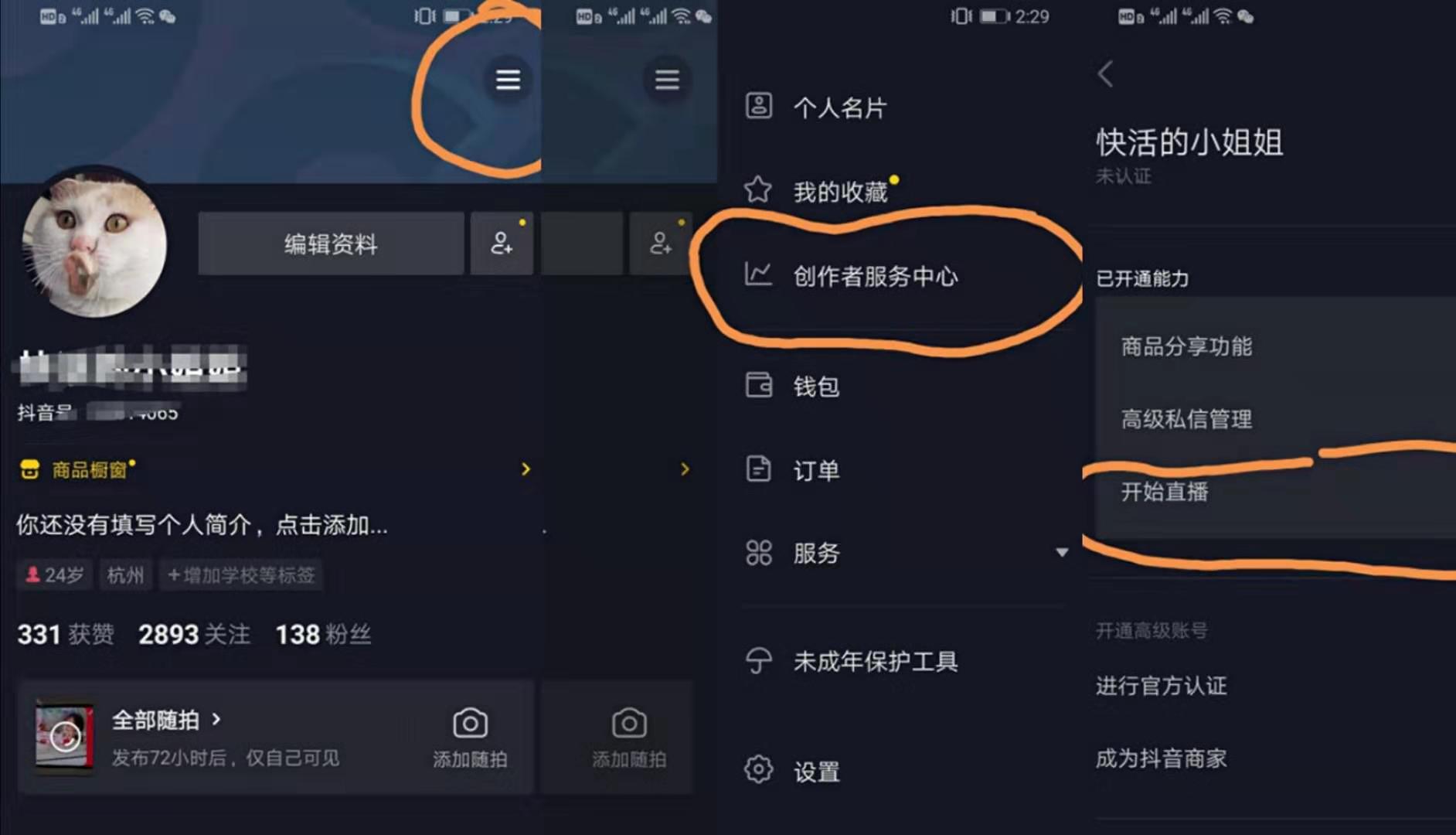This screenshot has height=835, width=1456.
Task: Expand 全部随拍 arrow
Action: click(216, 720)
